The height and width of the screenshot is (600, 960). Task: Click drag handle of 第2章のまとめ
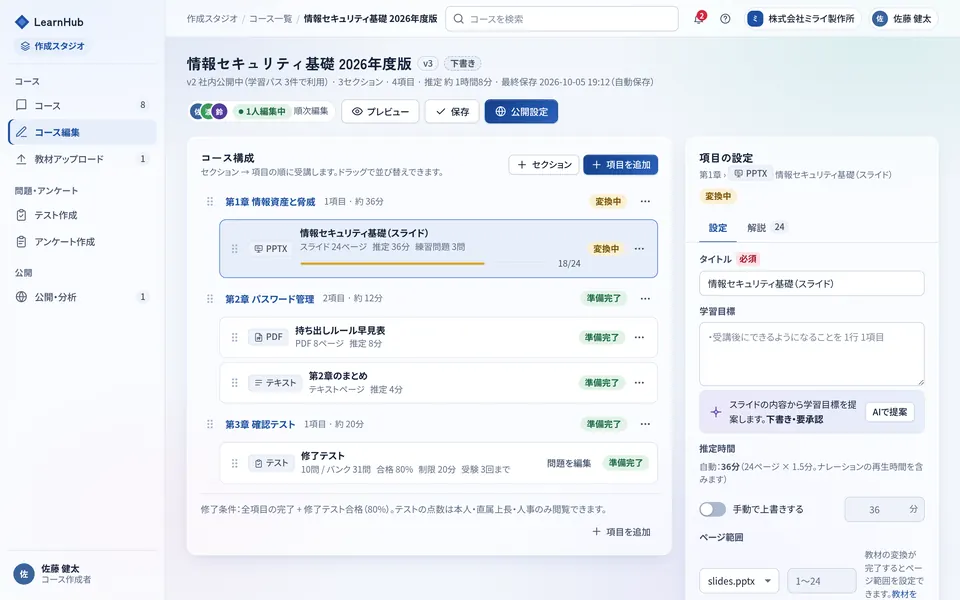[234, 383]
